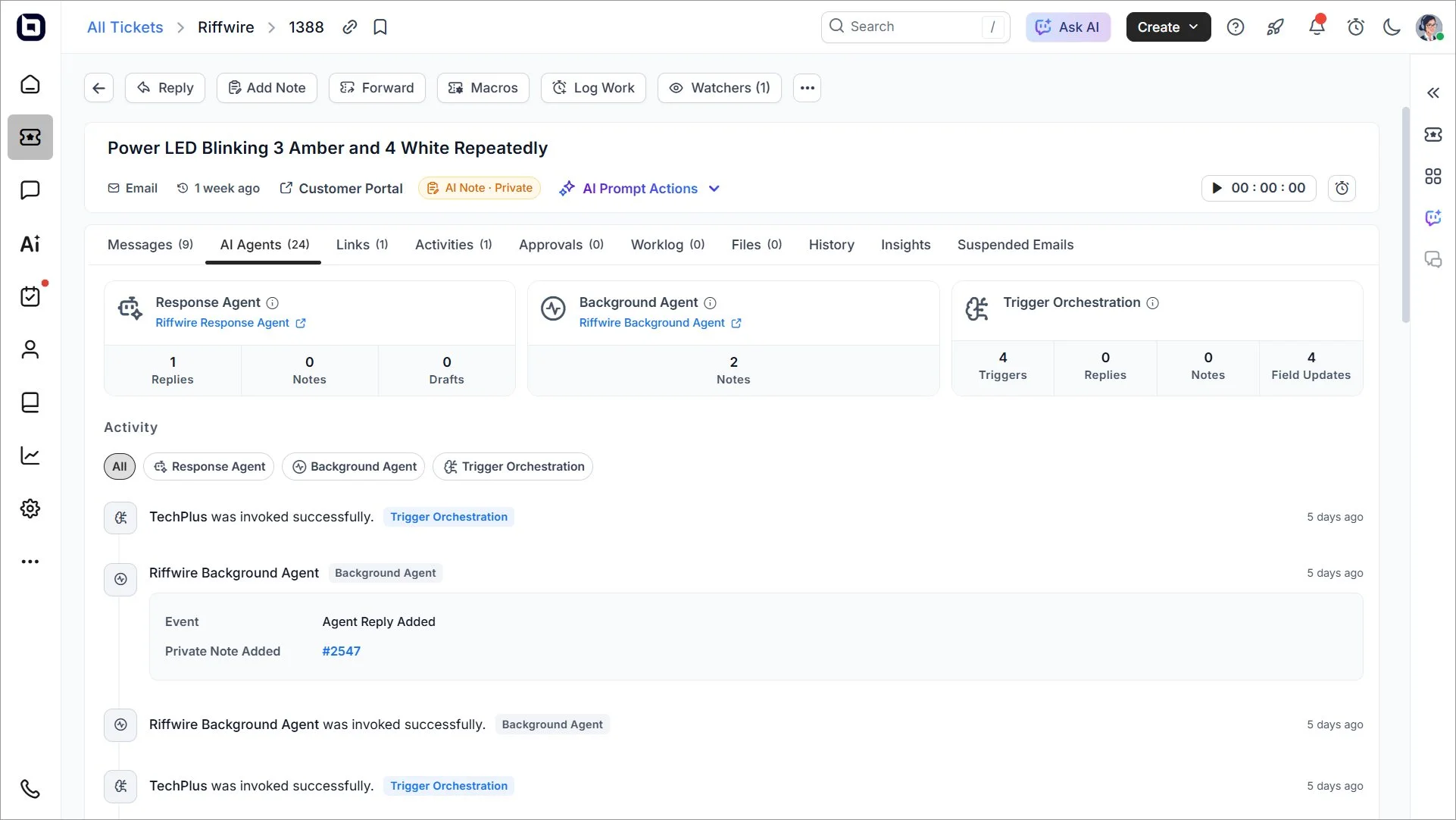Bookmark ticket 1388

(380, 27)
